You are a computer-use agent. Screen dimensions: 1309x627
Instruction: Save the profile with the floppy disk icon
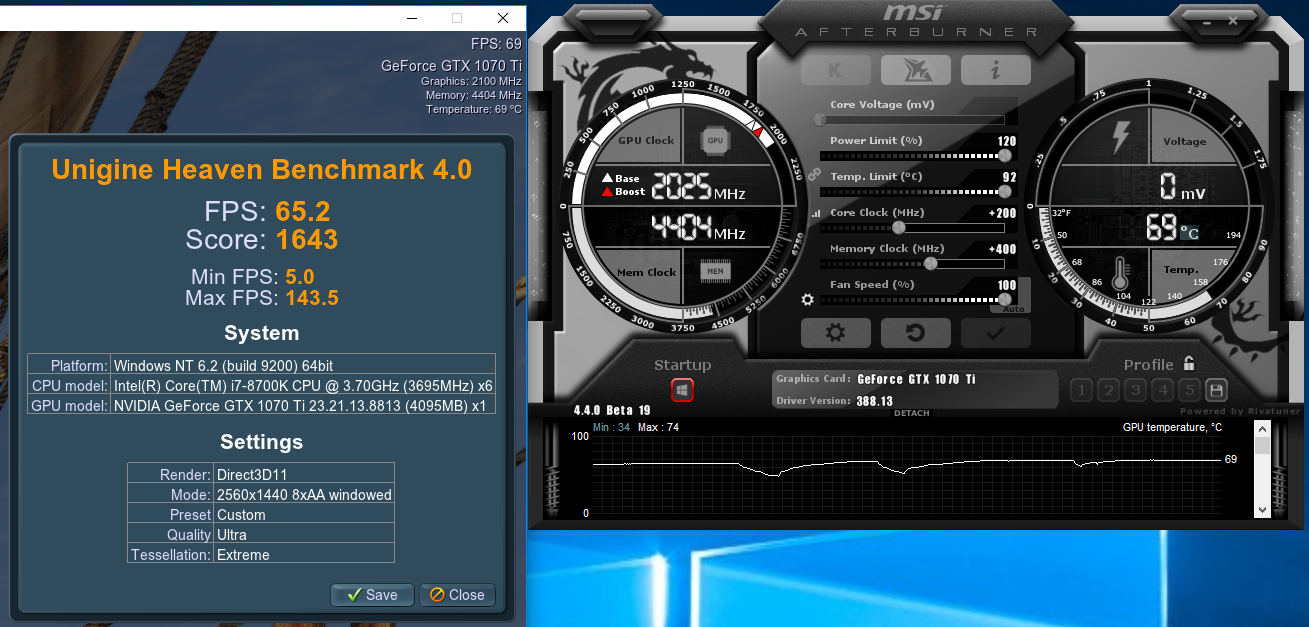[x=1216, y=390]
